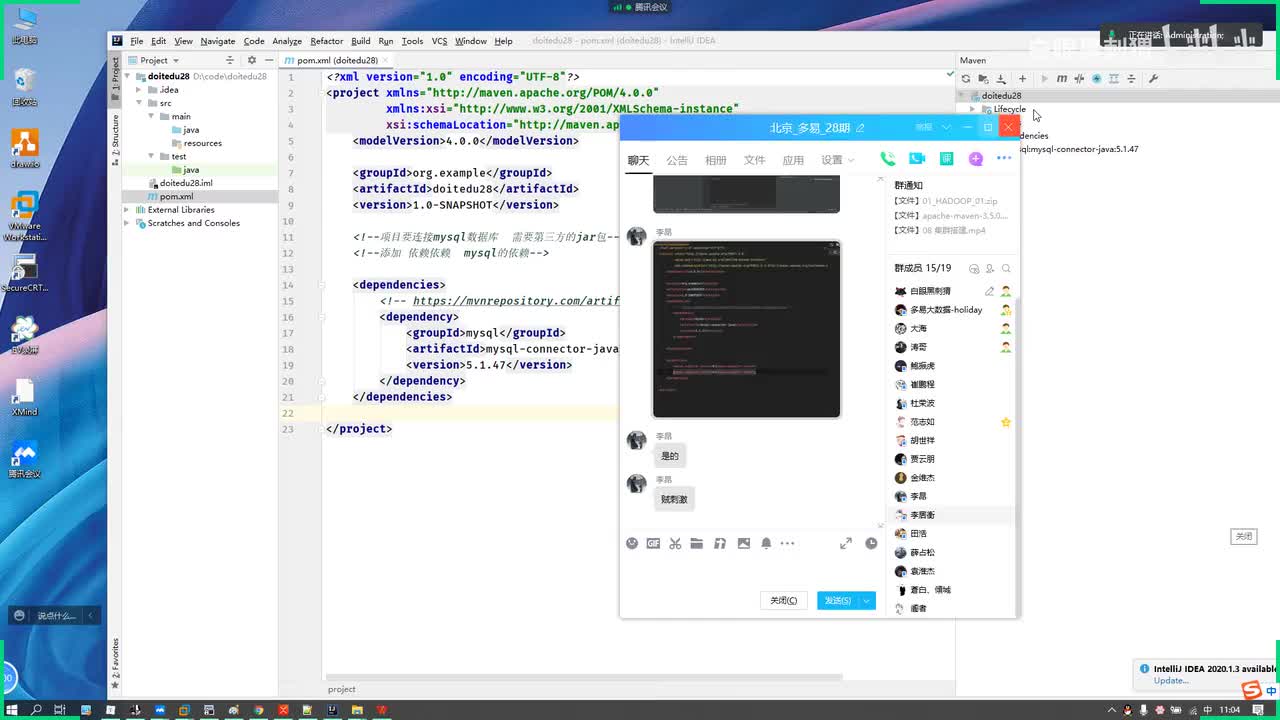Select the pom.xml editor tab
Screen dimensions: 1280x720
336,60
